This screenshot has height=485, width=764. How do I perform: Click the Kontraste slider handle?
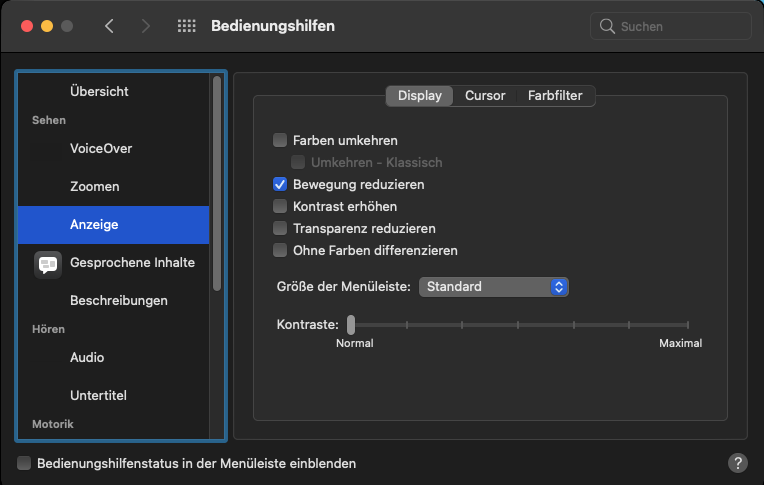click(x=351, y=324)
